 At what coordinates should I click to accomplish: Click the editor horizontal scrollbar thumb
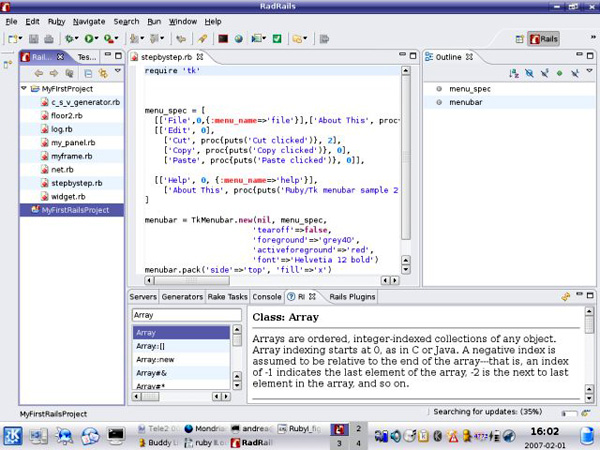(x=191, y=280)
